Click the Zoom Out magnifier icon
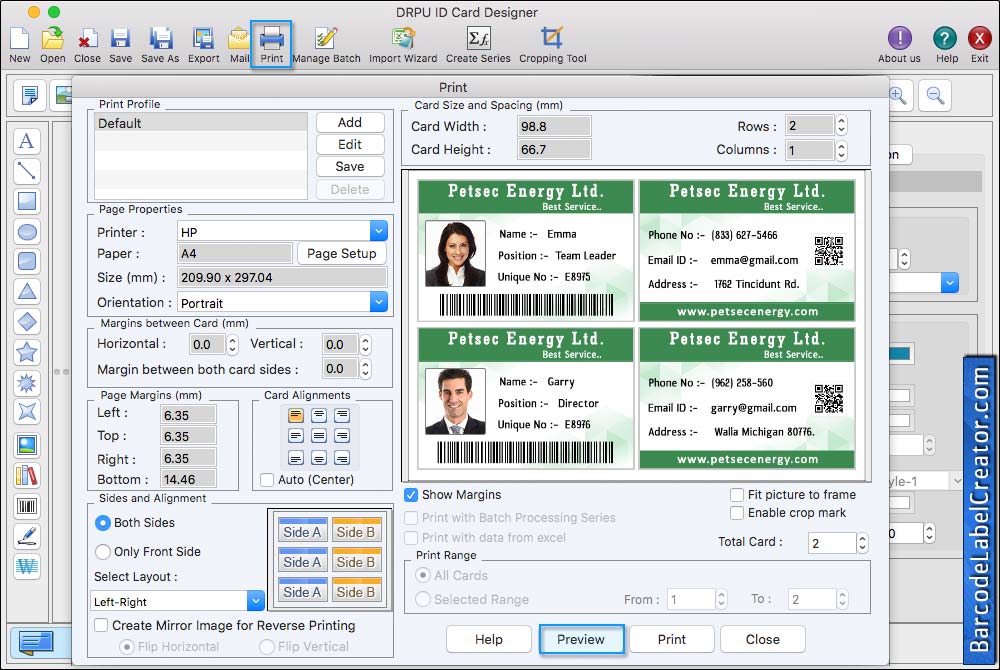The width and height of the screenshot is (1000, 670). click(935, 96)
